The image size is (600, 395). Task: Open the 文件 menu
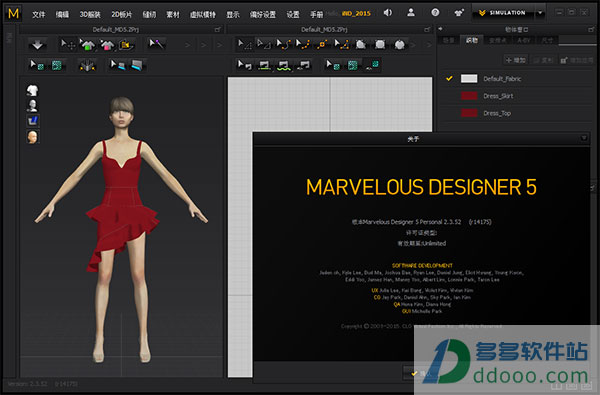[39, 15]
